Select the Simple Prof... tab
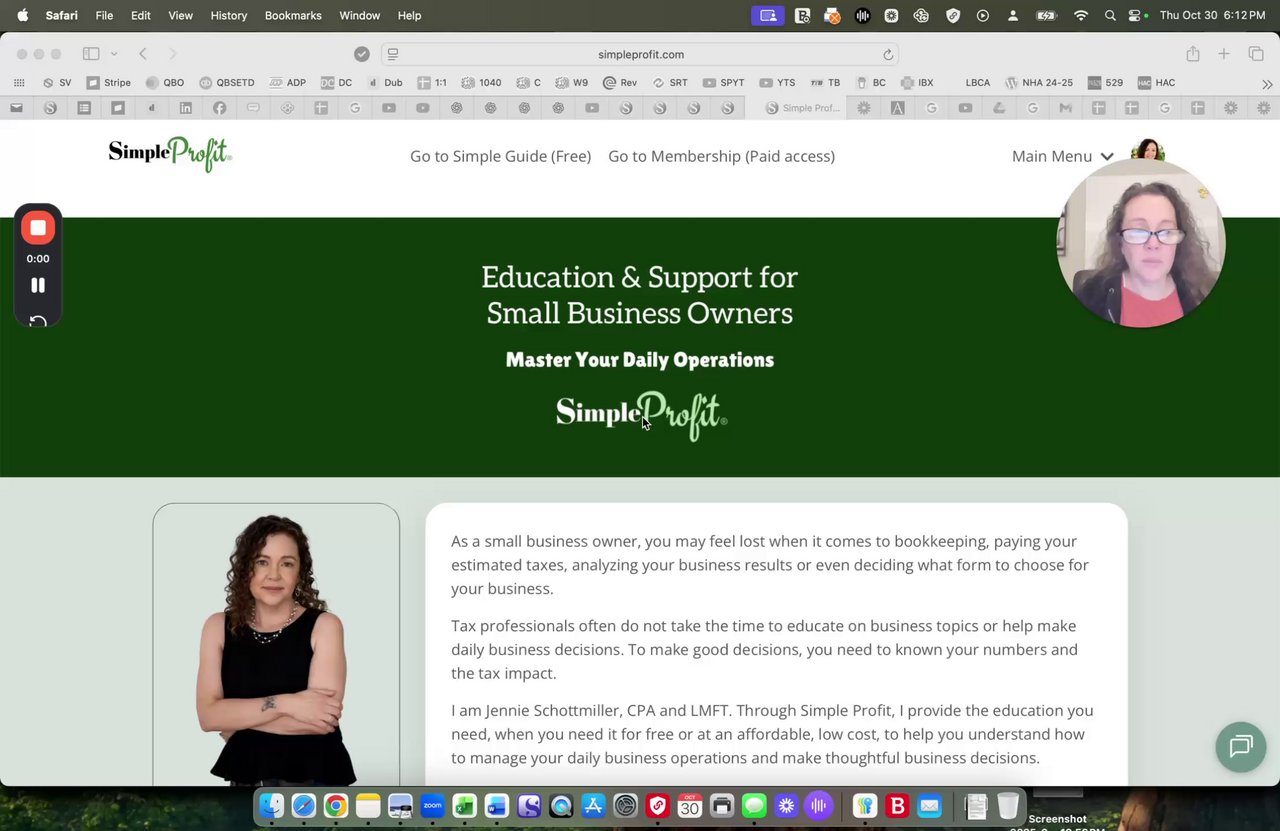 (x=803, y=108)
